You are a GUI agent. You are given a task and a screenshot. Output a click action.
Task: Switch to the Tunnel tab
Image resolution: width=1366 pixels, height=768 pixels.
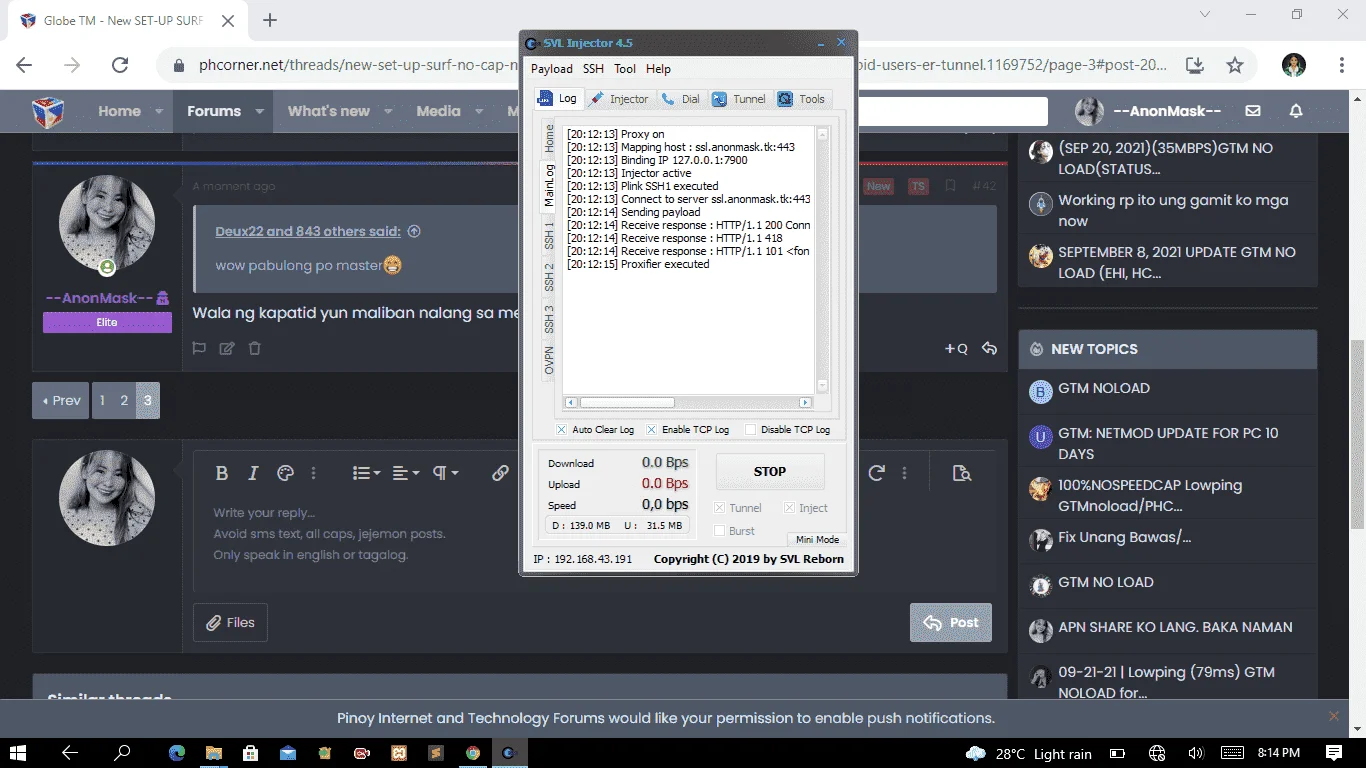pyautogui.click(x=740, y=99)
